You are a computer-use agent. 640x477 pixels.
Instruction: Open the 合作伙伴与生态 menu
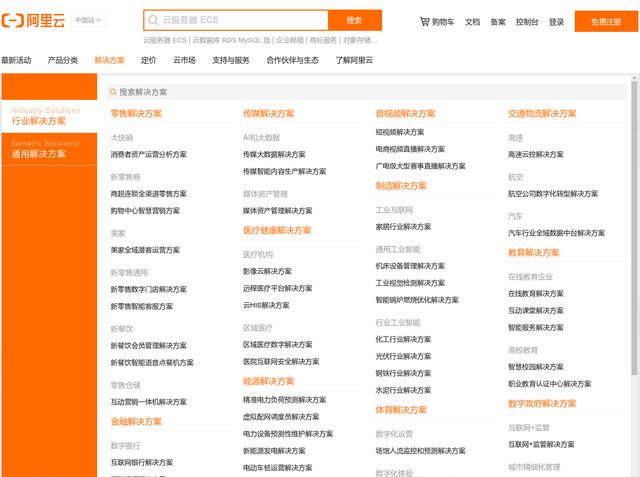(292, 60)
